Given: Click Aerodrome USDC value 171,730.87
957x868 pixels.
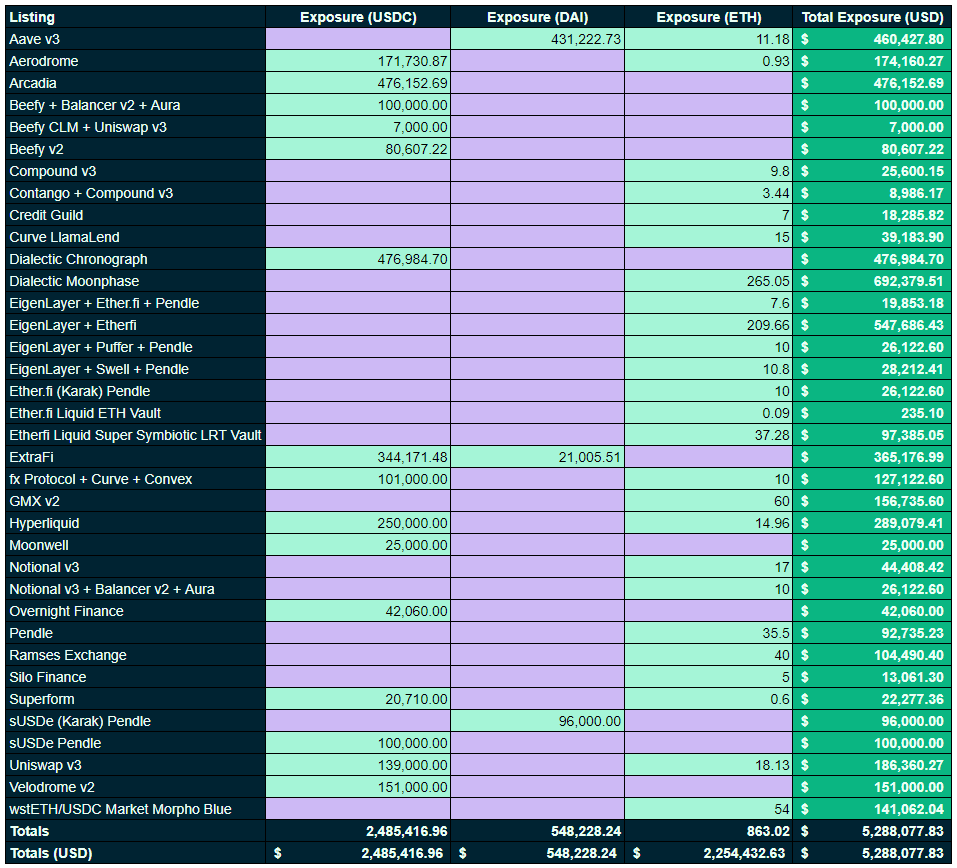Looking at the screenshot, I should 358,61.
